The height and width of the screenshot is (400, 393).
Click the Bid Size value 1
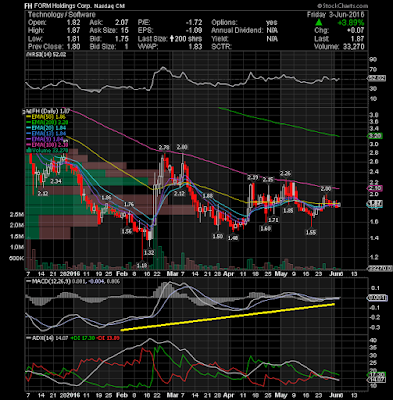(x=126, y=47)
